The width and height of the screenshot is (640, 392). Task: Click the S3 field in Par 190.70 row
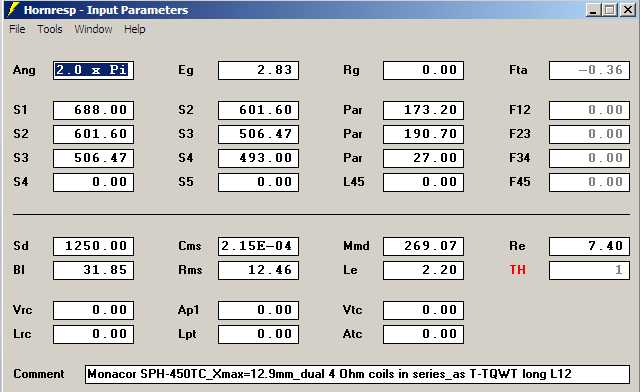pyautogui.click(x=258, y=134)
